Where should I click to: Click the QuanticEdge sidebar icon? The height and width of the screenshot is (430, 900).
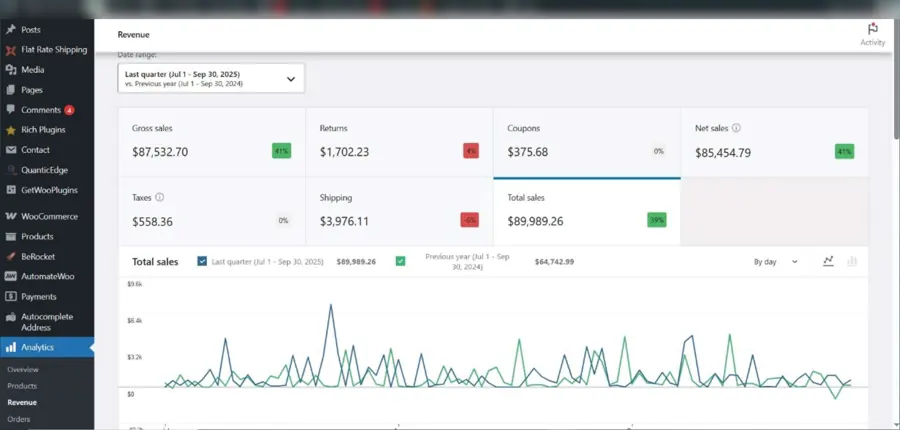10,170
